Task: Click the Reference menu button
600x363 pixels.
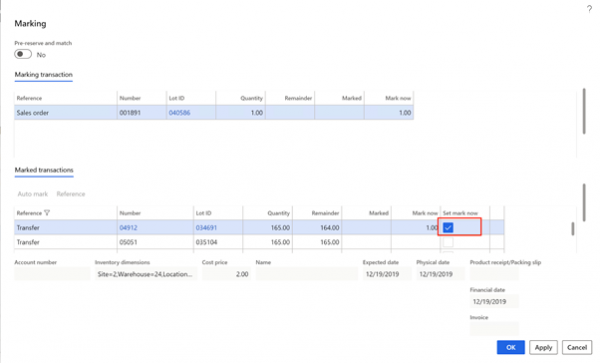Action: coord(71,194)
